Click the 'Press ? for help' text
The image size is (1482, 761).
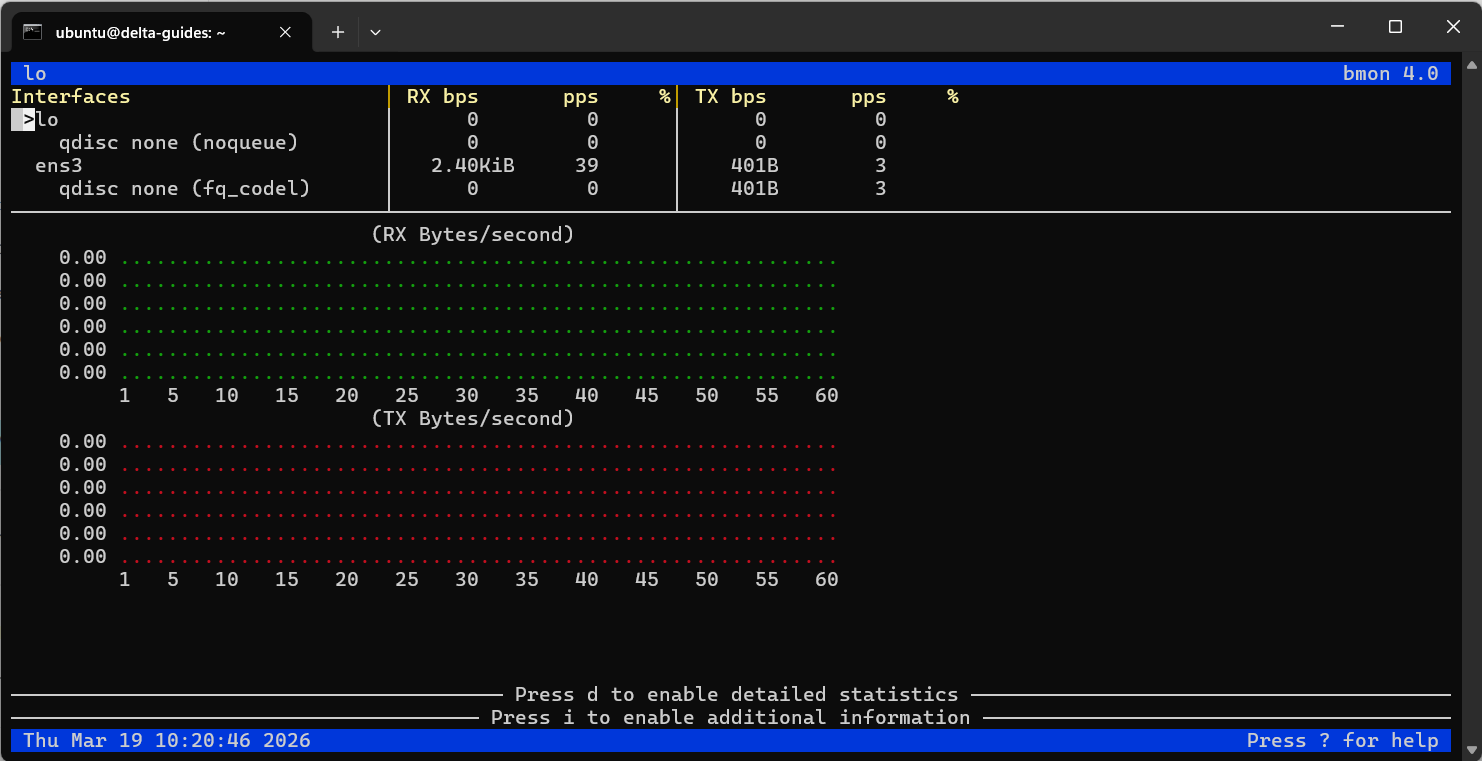(x=1342, y=741)
